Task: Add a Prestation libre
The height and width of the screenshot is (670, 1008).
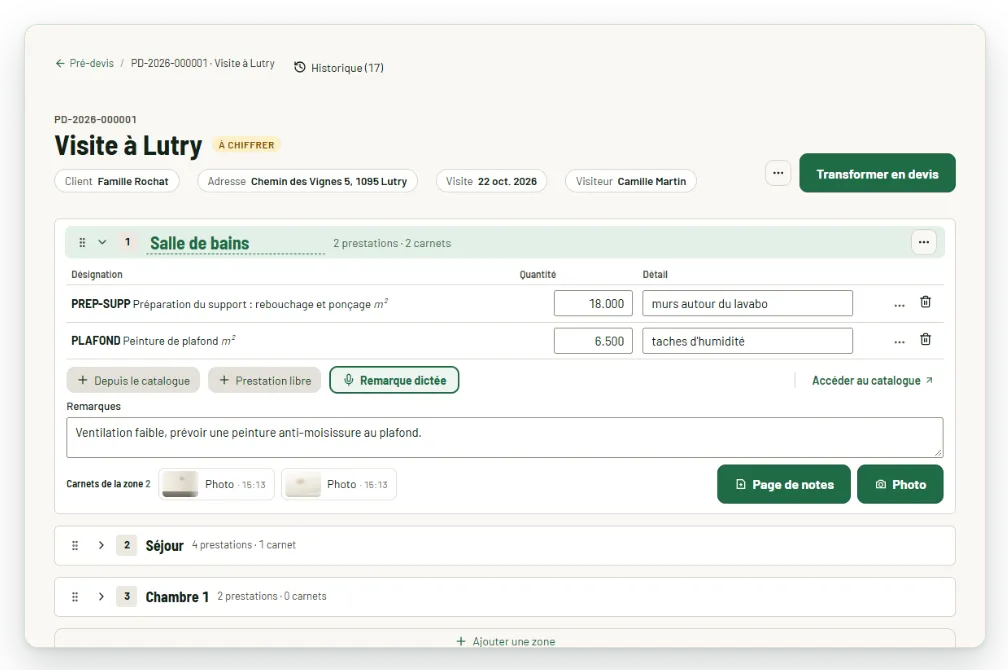Action: point(264,380)
